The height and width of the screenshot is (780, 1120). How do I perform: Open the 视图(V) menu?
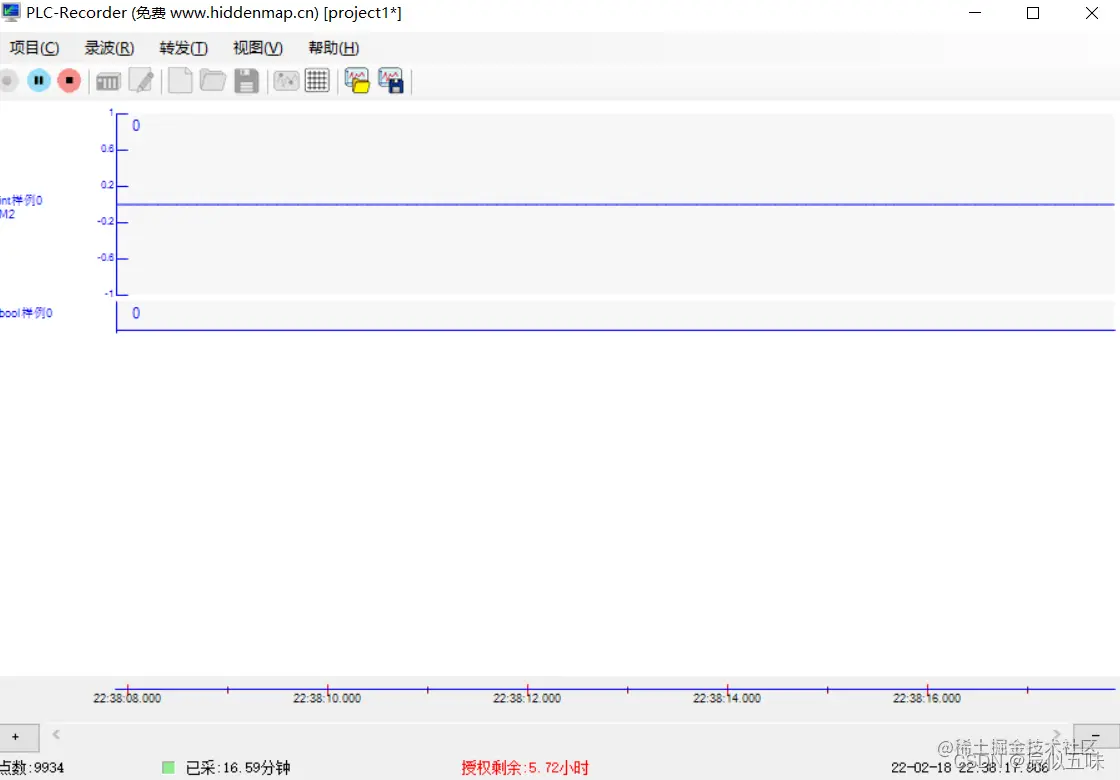[x=258, y=48]
